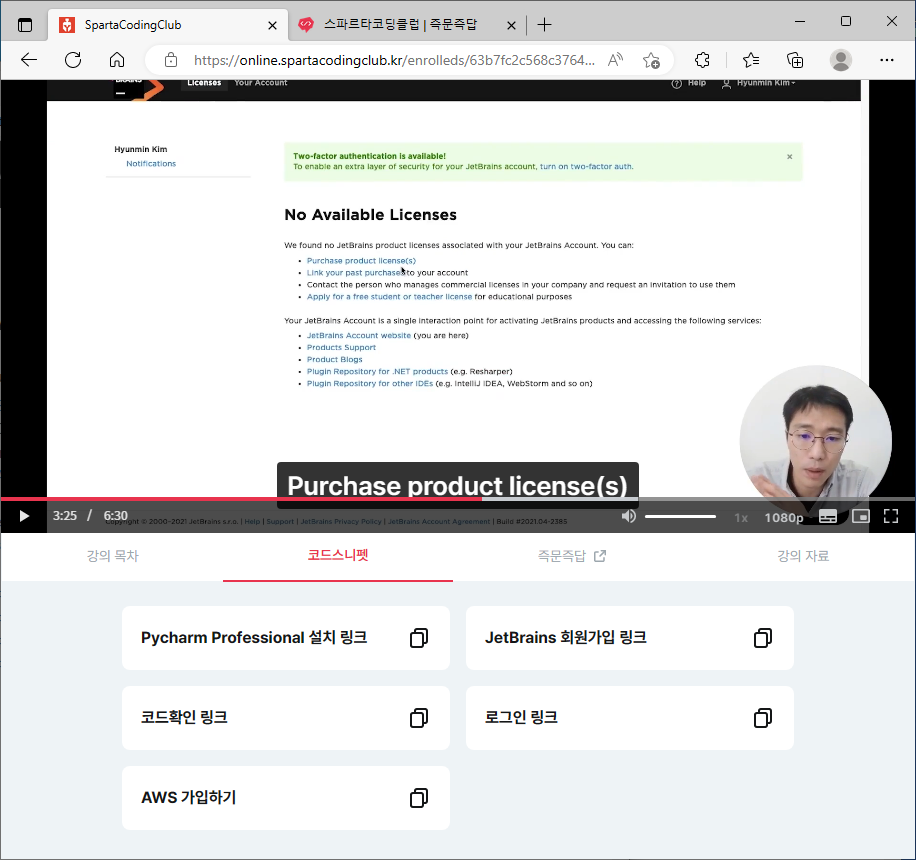Dismiss the two-factor authentication banner
Screen dimensions: 916x860
click(789, 157)
